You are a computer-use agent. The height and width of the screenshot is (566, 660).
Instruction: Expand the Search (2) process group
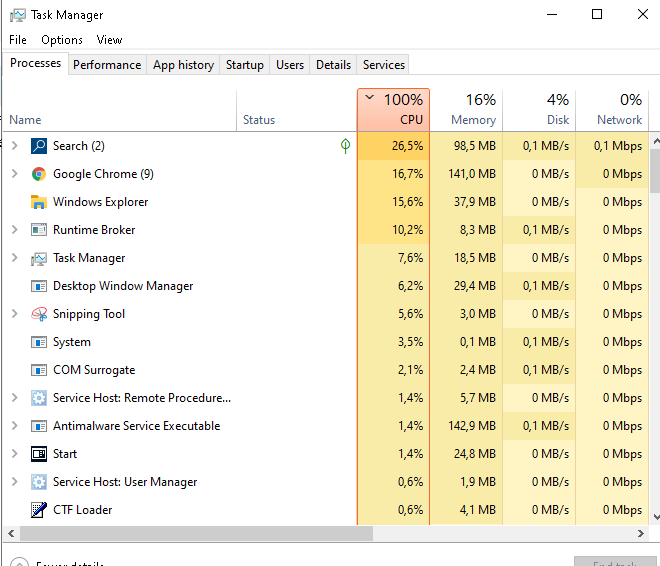(x=14, y=146)
